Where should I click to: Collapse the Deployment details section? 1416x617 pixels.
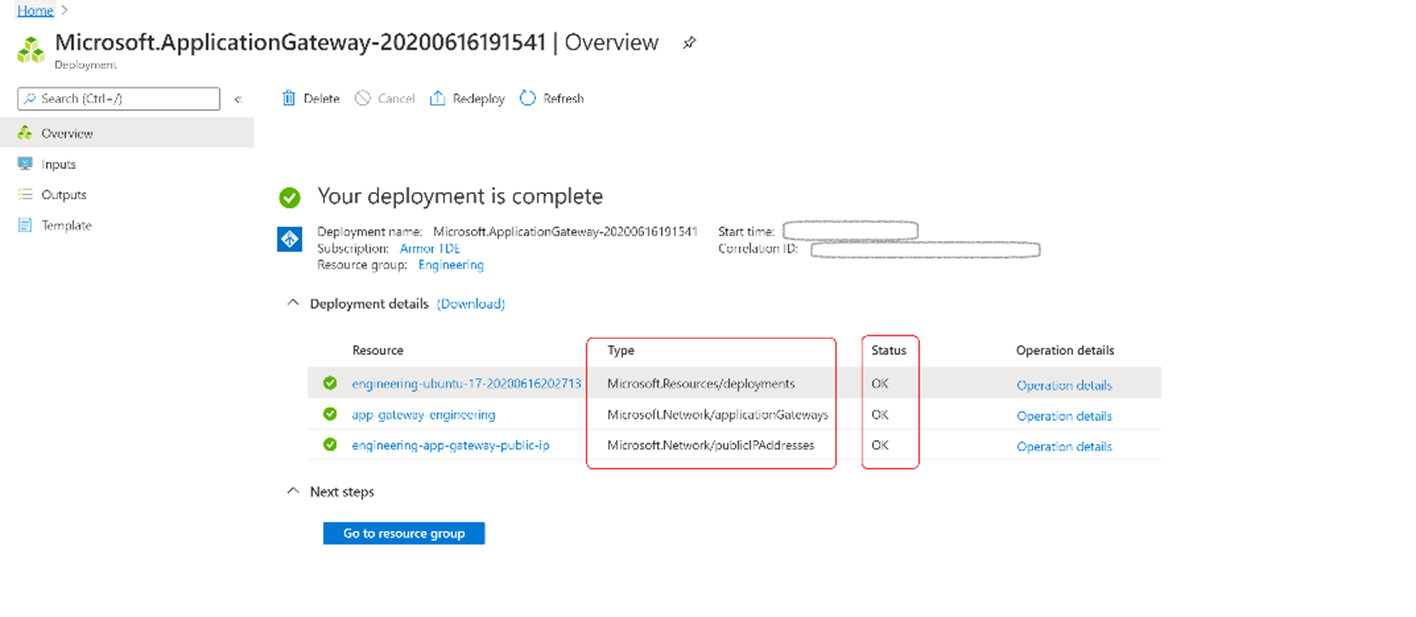[x=293, y=303]
